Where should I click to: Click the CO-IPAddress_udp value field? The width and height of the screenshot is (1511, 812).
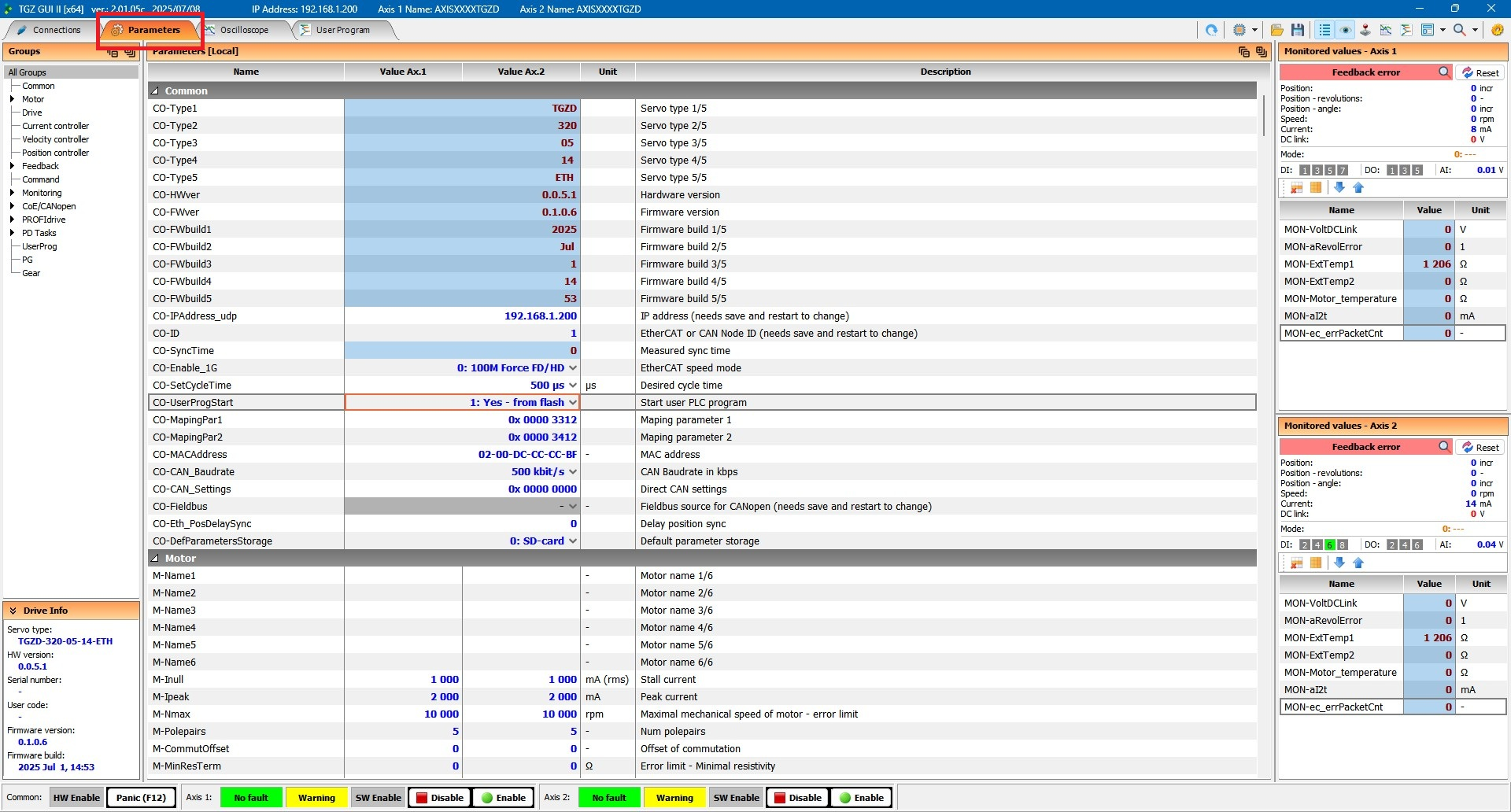pos(462,316)
